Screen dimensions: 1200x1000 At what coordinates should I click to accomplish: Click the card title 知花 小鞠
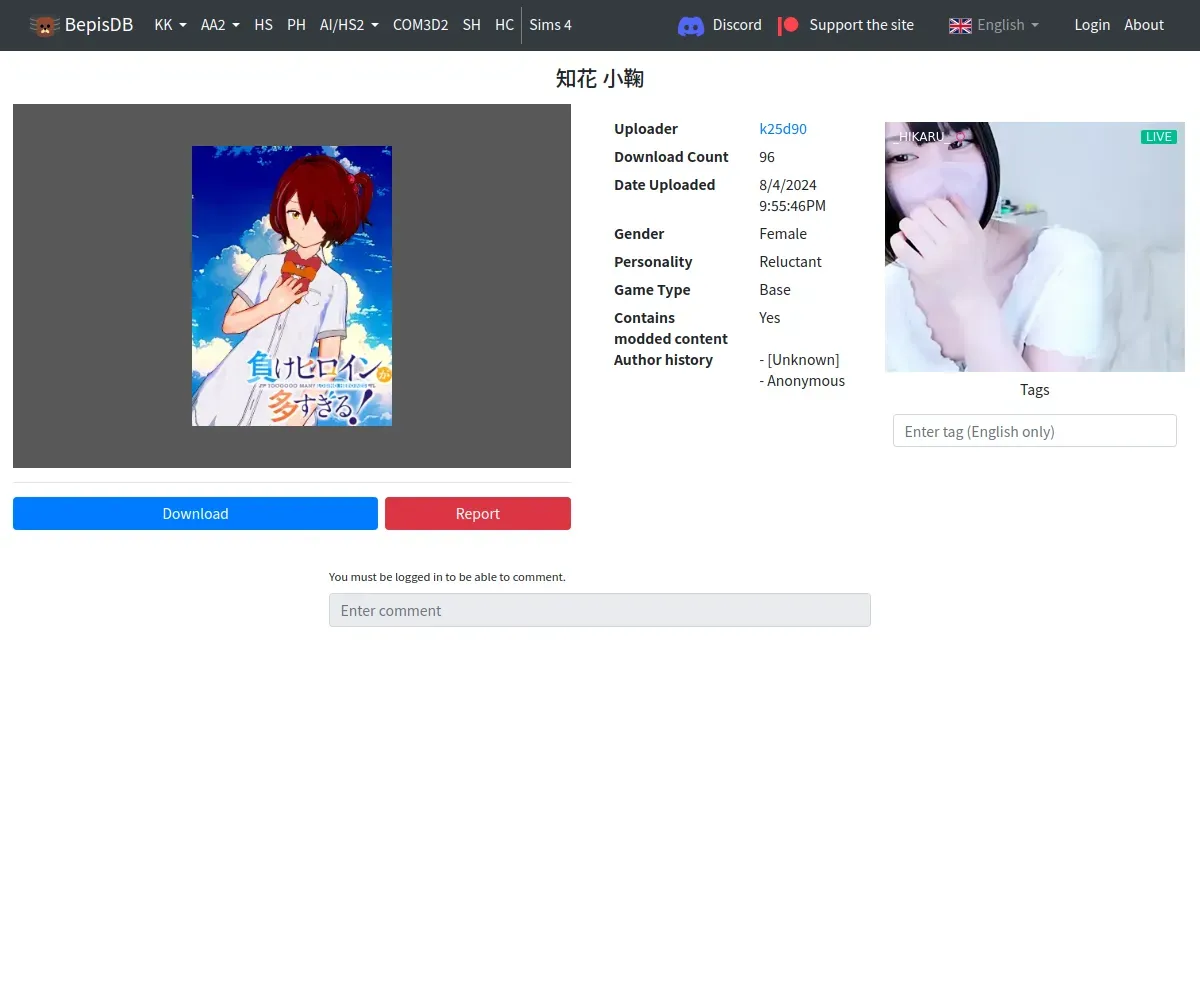coord(600,79)
